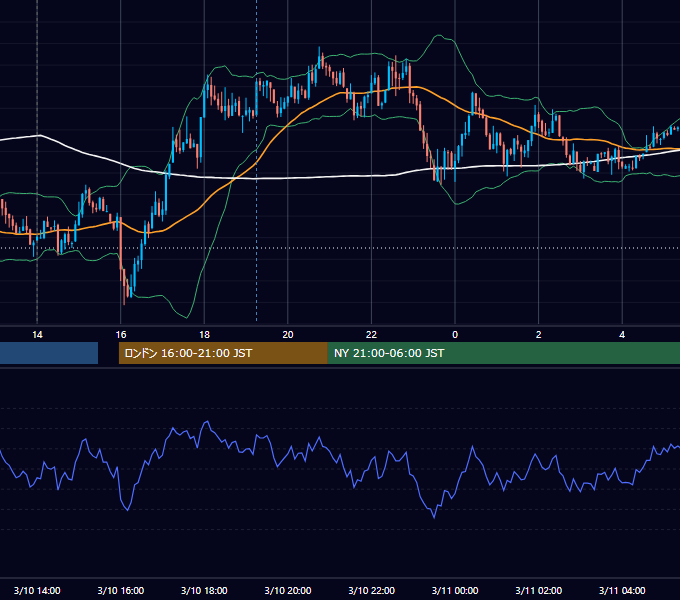Click the 3/11 02:00 time label
The width and height of the screenshot is (680, 600).
tap(538, 590)
